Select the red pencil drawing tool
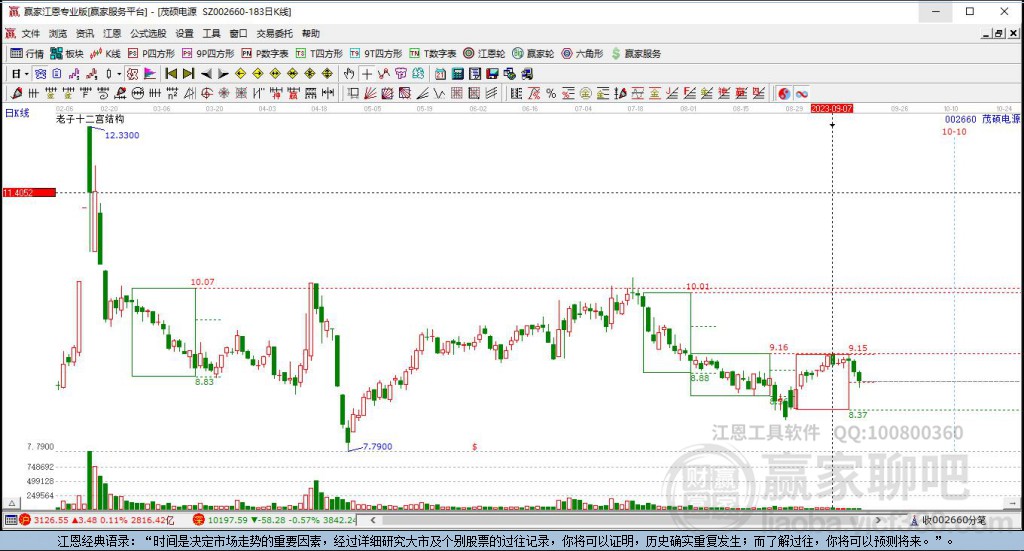Image resolution: width=1024 pixels, height=551 pixels. tap(16, 93)
